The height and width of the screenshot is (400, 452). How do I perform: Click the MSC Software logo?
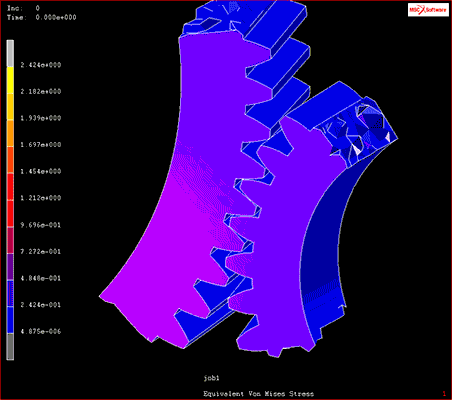428,10
